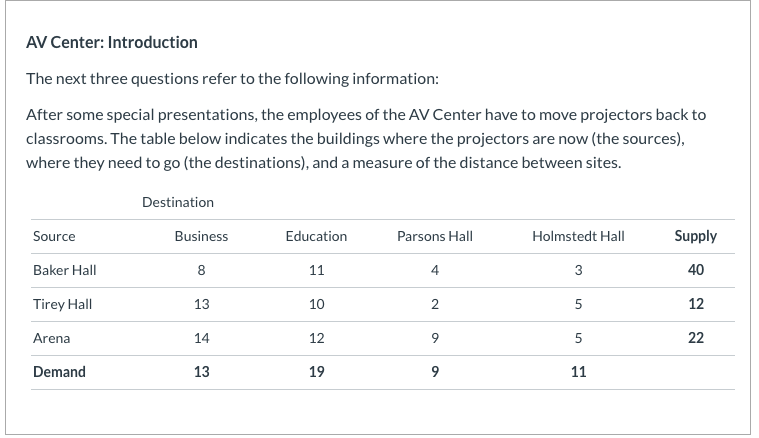
Task: Click Arena to Business distance 14
Action: point(201,338)
